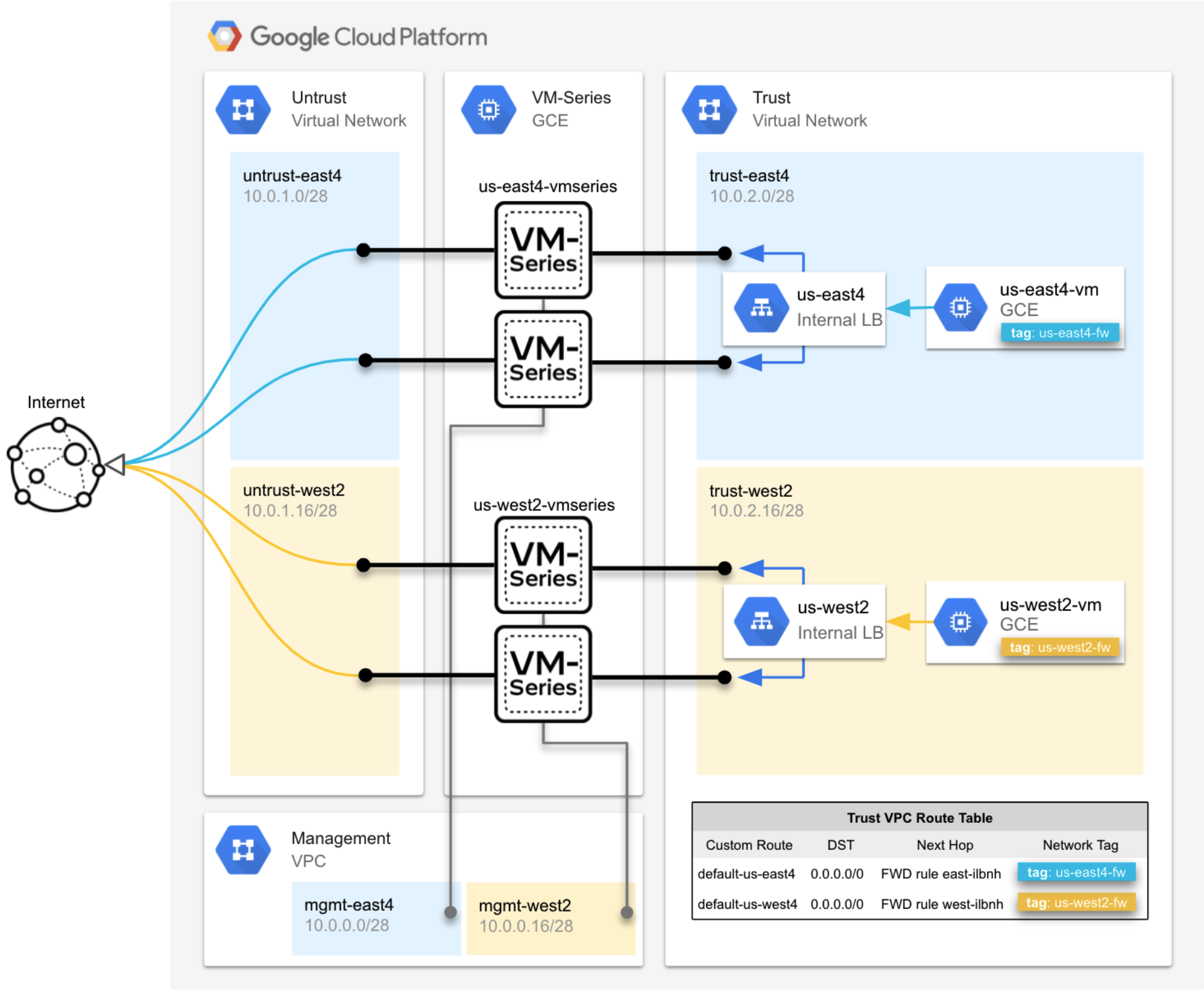Screen dimensions: 1204x991
Task: Click the '10.0.0.0/28' mgmt range
Action: [x=347, y=925]
